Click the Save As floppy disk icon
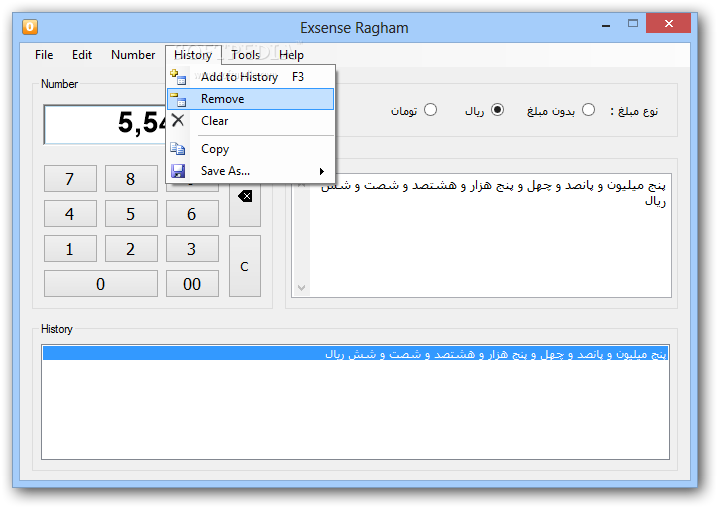 coord(178,171)
